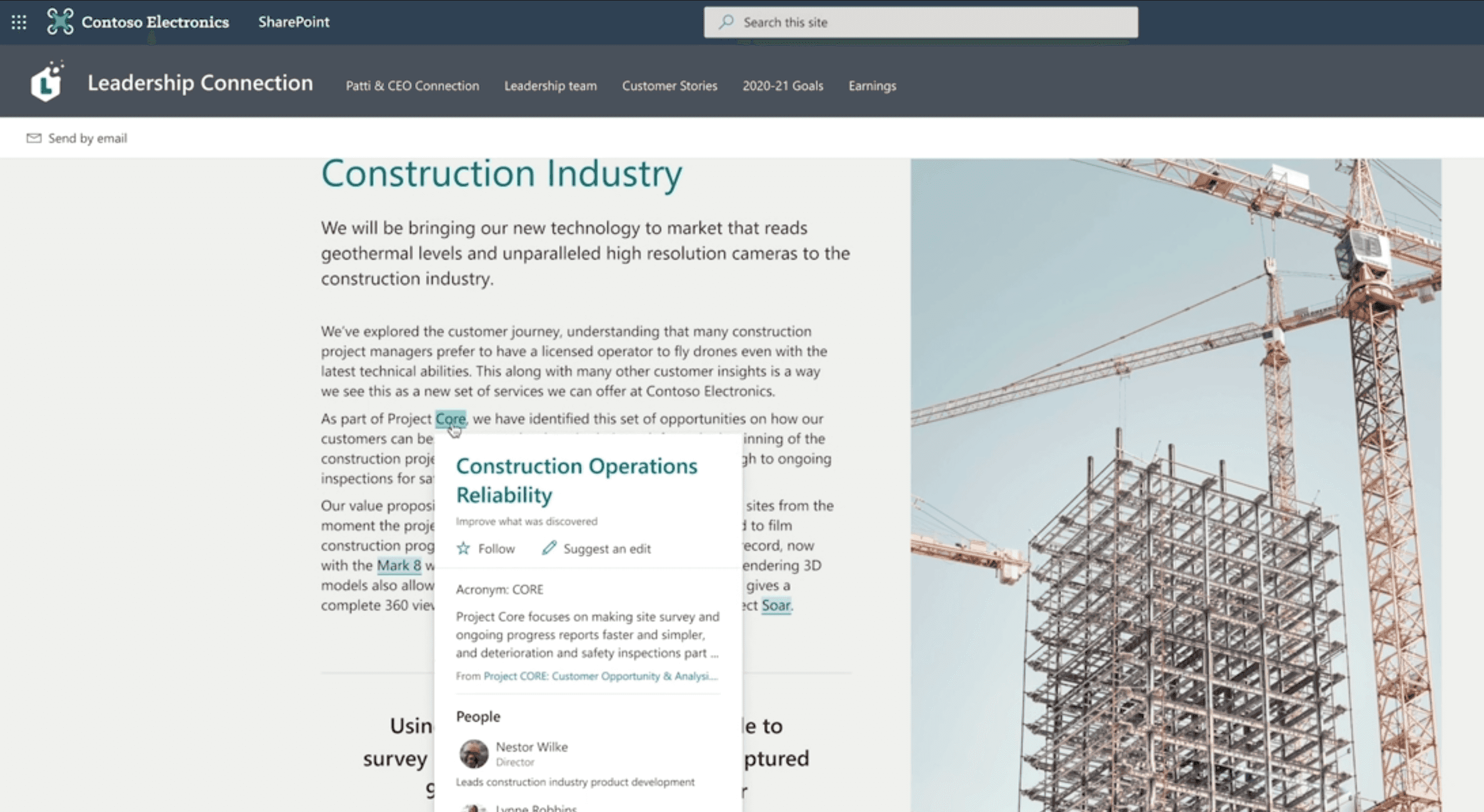Screen dimensions: 1484x812
Task: Select the Earnings nav item
Action: (x=872, y=86)
